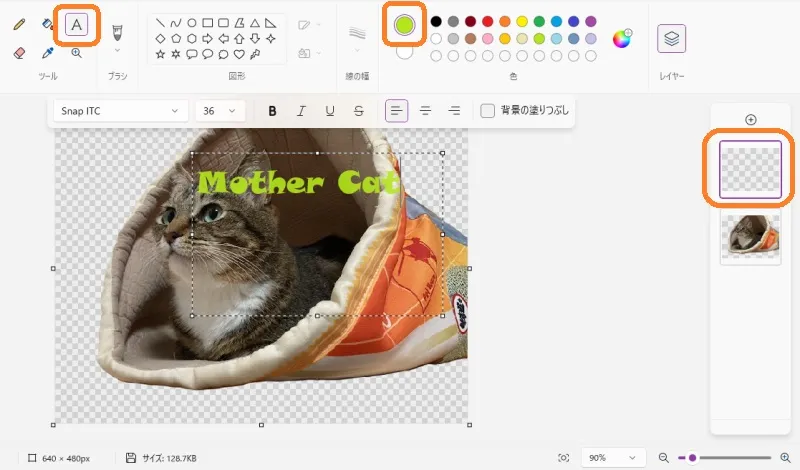Open the line width selector
The width and height of the screenshot is (800, 470).
point(357,39)
